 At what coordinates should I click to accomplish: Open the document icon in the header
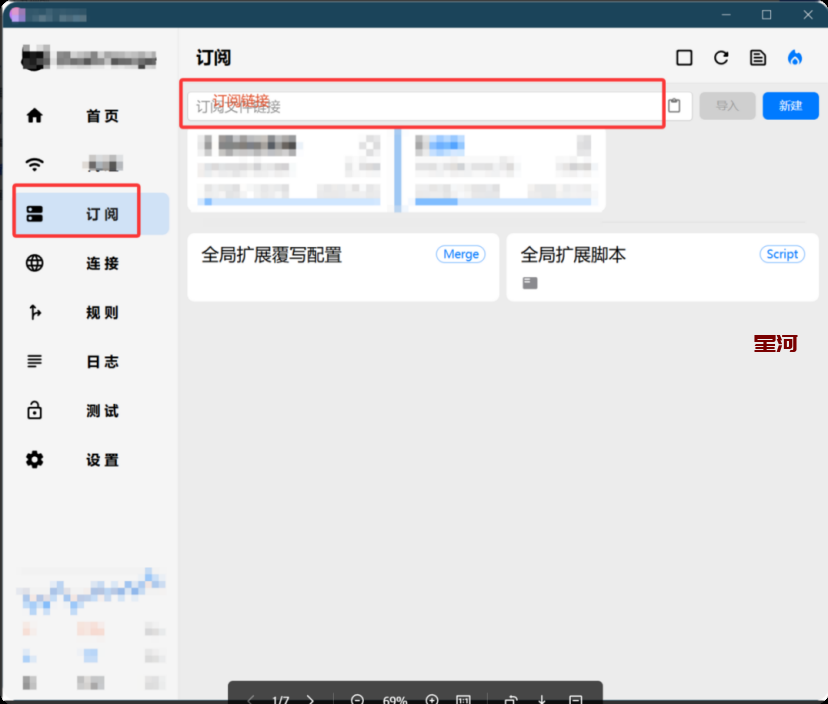tap(758, 58)
